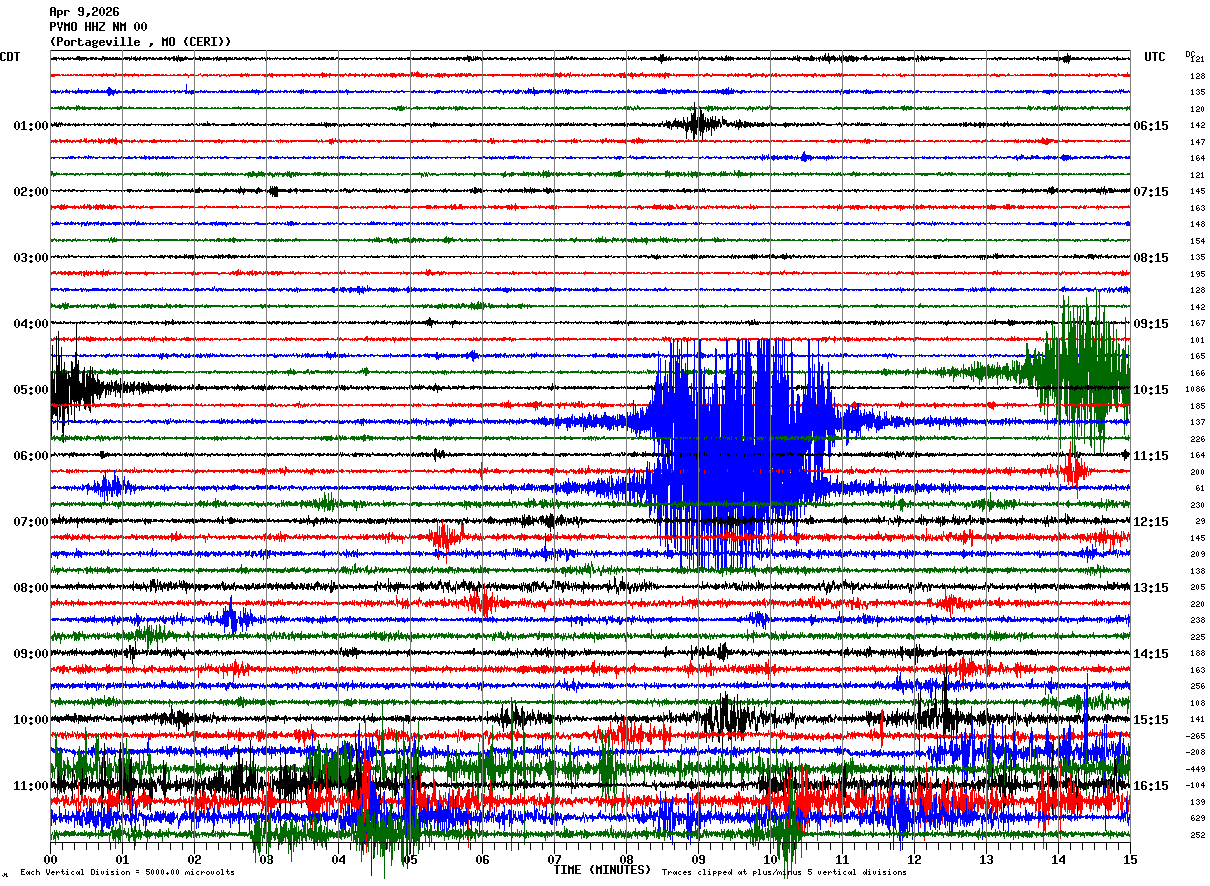The height and width of the screenshot is (886, 1210).
Task: Click the '09:15' UTC time label
Action: click(x=1151, y=324)
